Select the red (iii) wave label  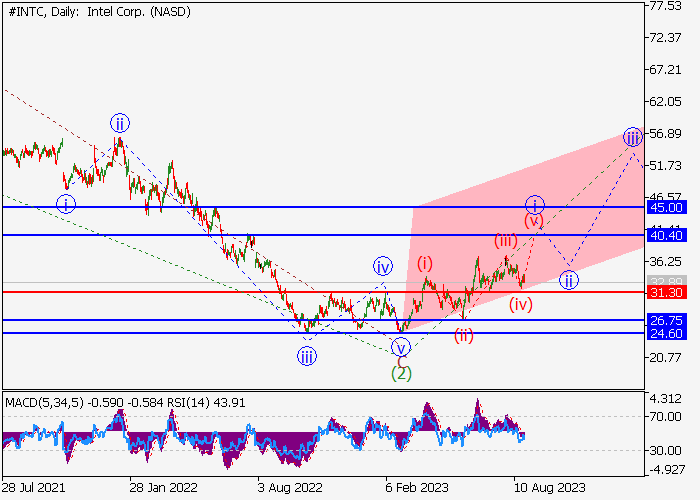(506, 241)
